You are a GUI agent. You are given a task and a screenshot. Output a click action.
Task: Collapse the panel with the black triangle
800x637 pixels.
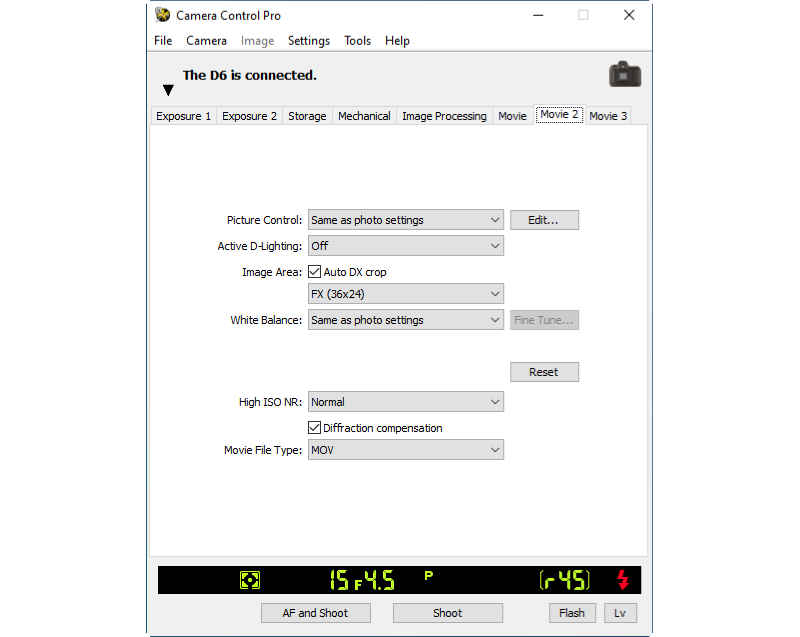(168, 90)
